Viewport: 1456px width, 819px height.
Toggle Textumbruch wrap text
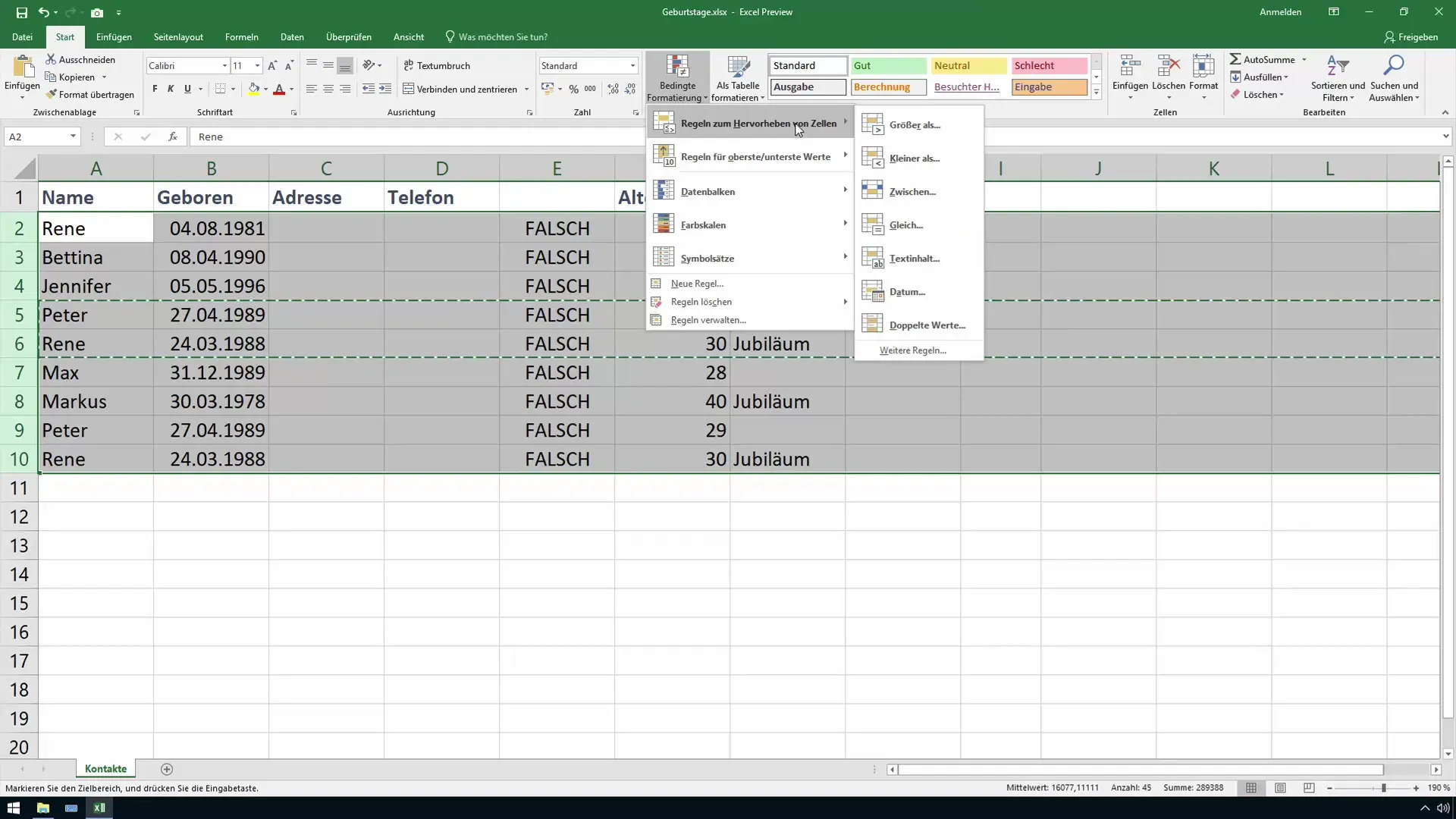tap(437, 65)
